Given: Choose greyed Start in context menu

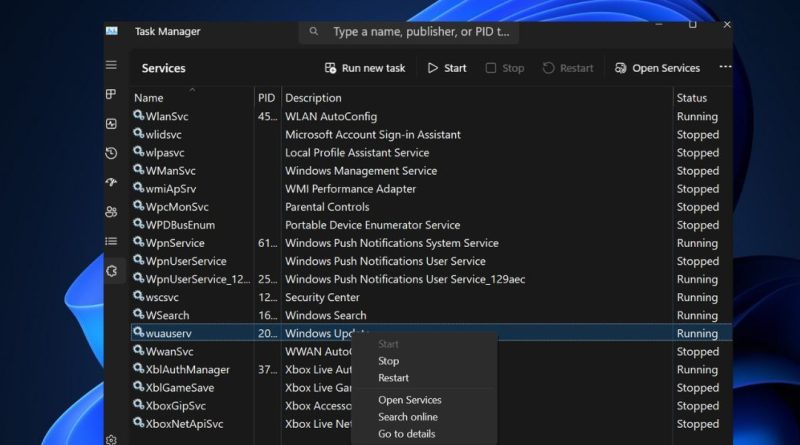Looking at the screenshot, I should pos(388,344).
